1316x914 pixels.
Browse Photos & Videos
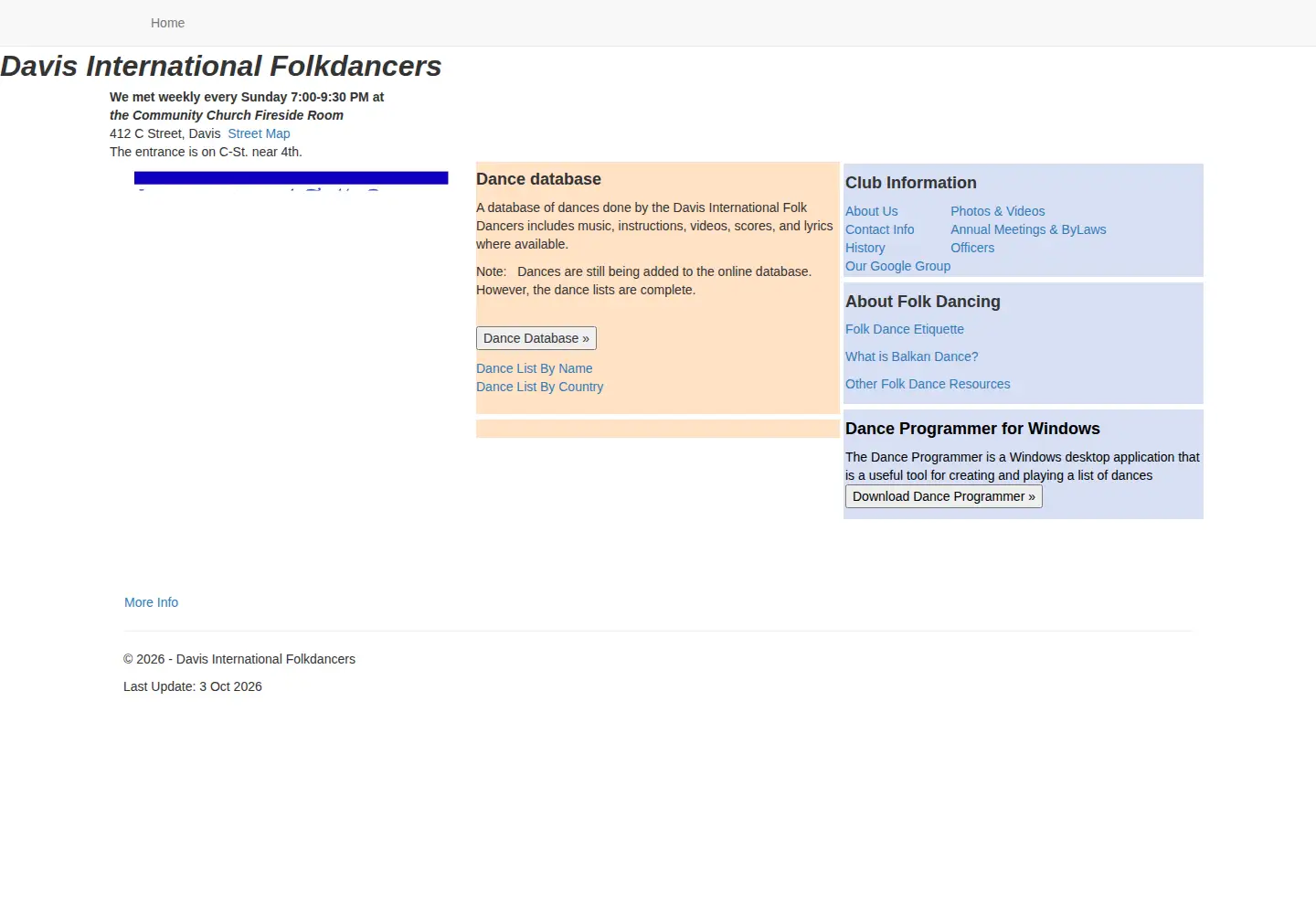click(x=997, y=211)
